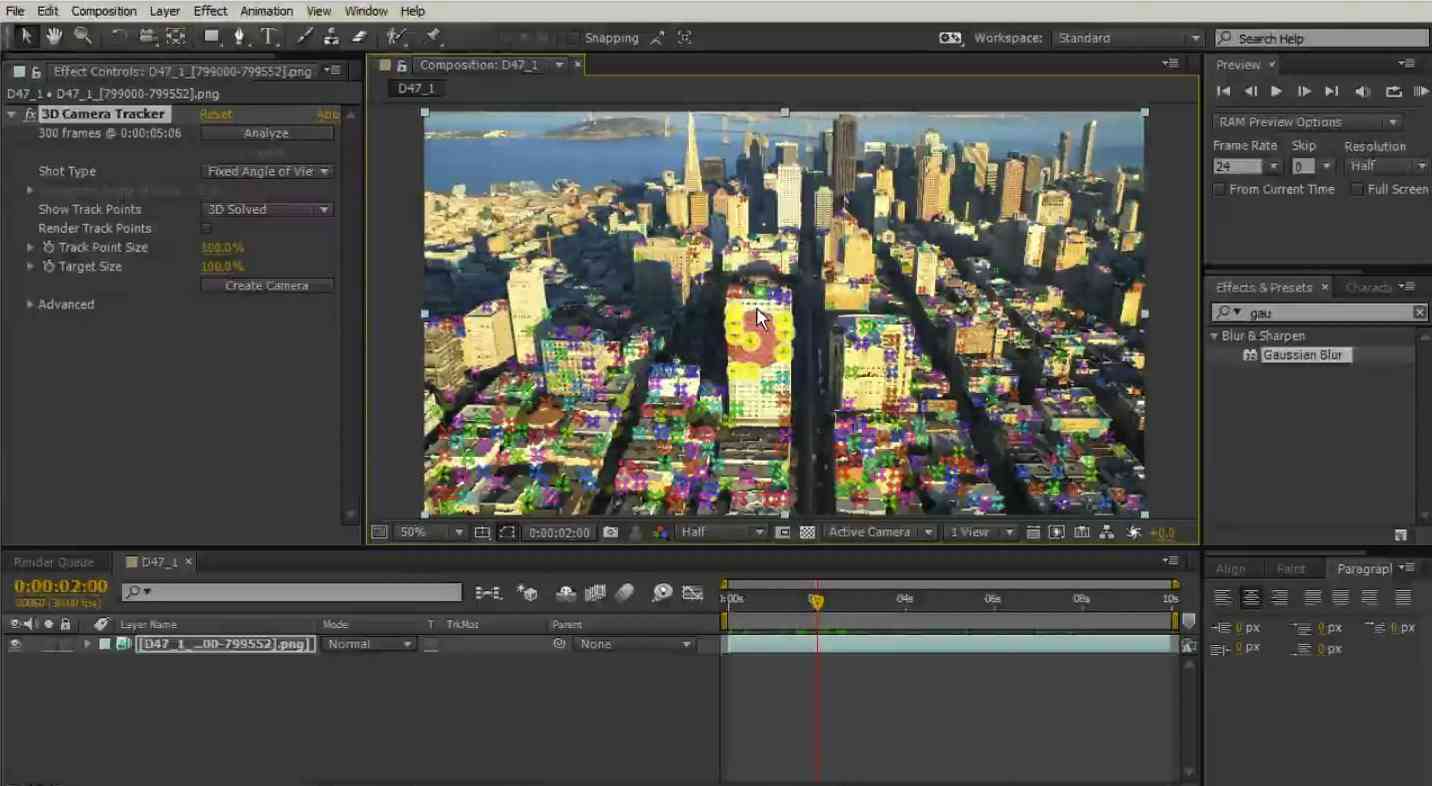Click the Analyze button
The height and width of the screenshot is (786, 1432).
coord(267,133)
